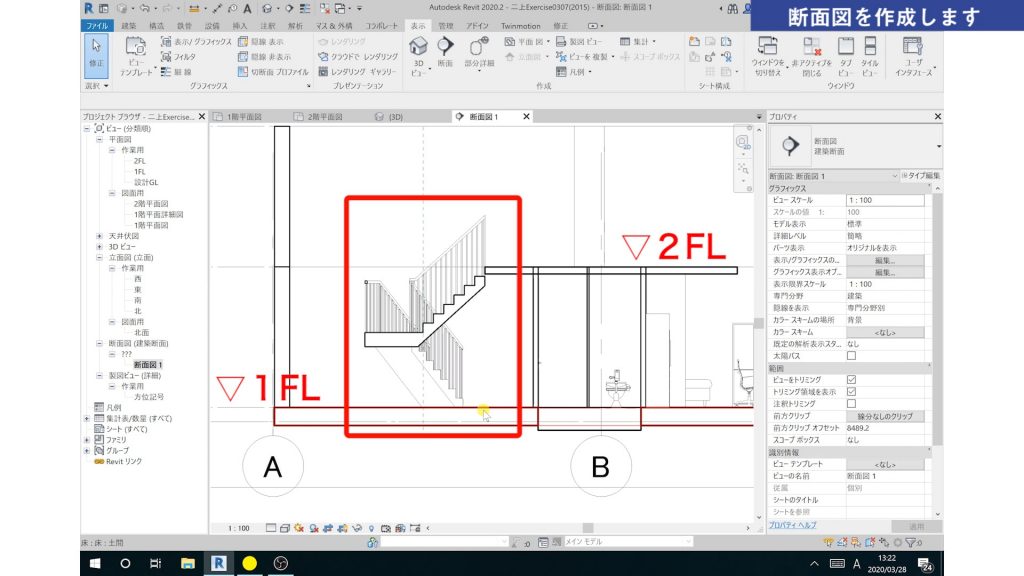
Task: Uncheck the Crop View (ビューをトリミング) checkbox
Action: (852, 380)
